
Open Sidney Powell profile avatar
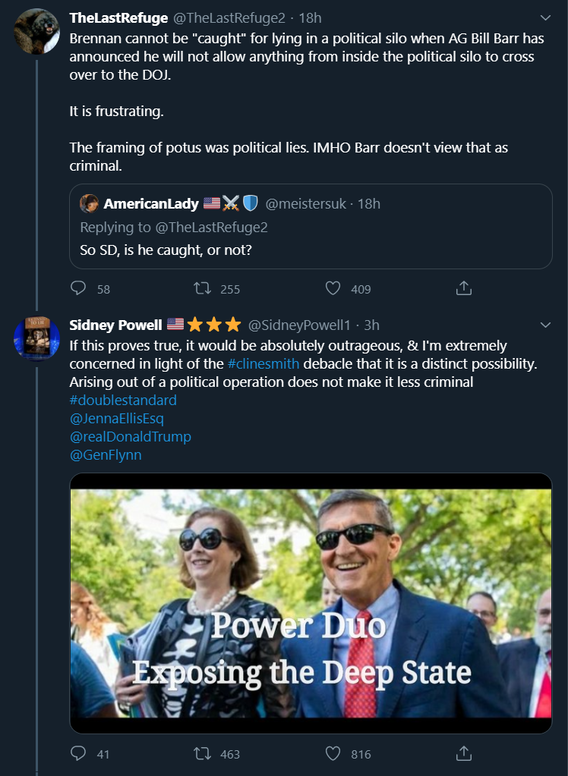pos(37,339)
